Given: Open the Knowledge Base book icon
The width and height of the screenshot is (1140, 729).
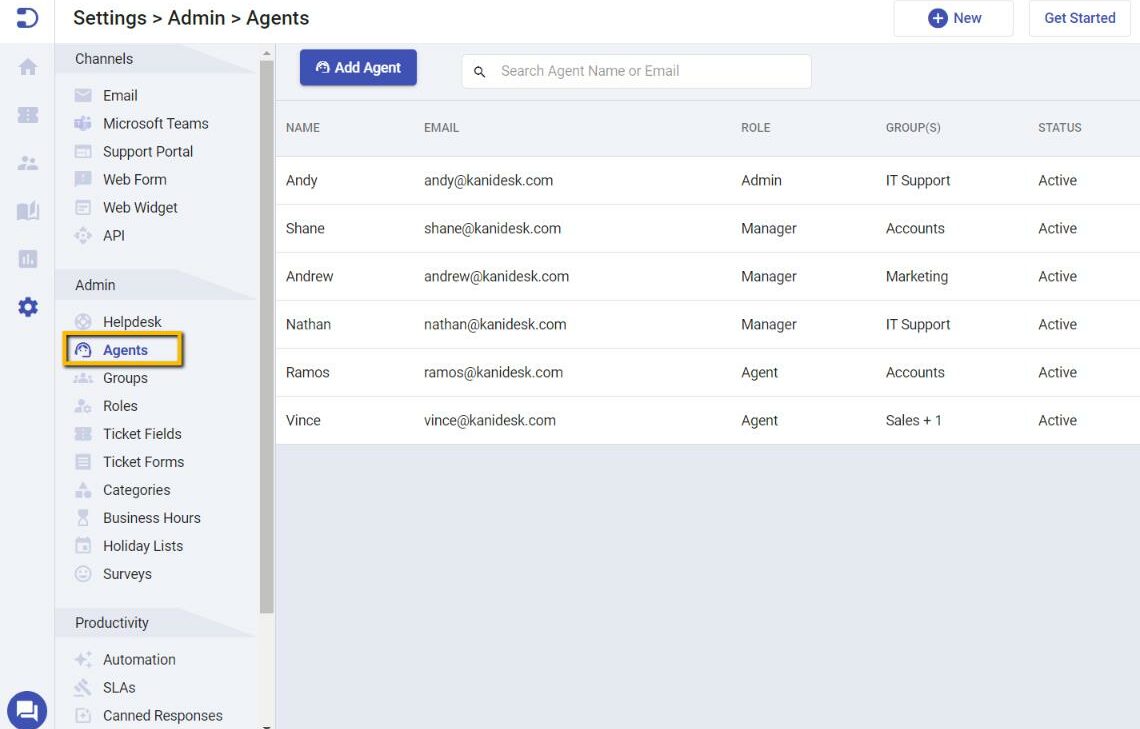Looking at the screenshot, I should click(x=27, y=209).
